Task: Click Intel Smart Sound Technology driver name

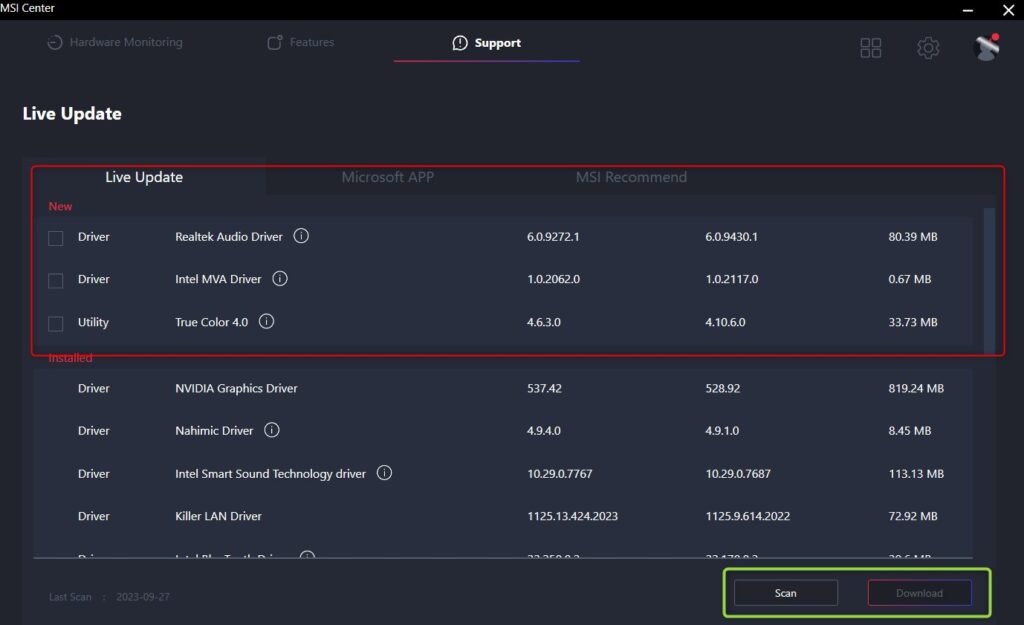Action: tap(270, 473)
